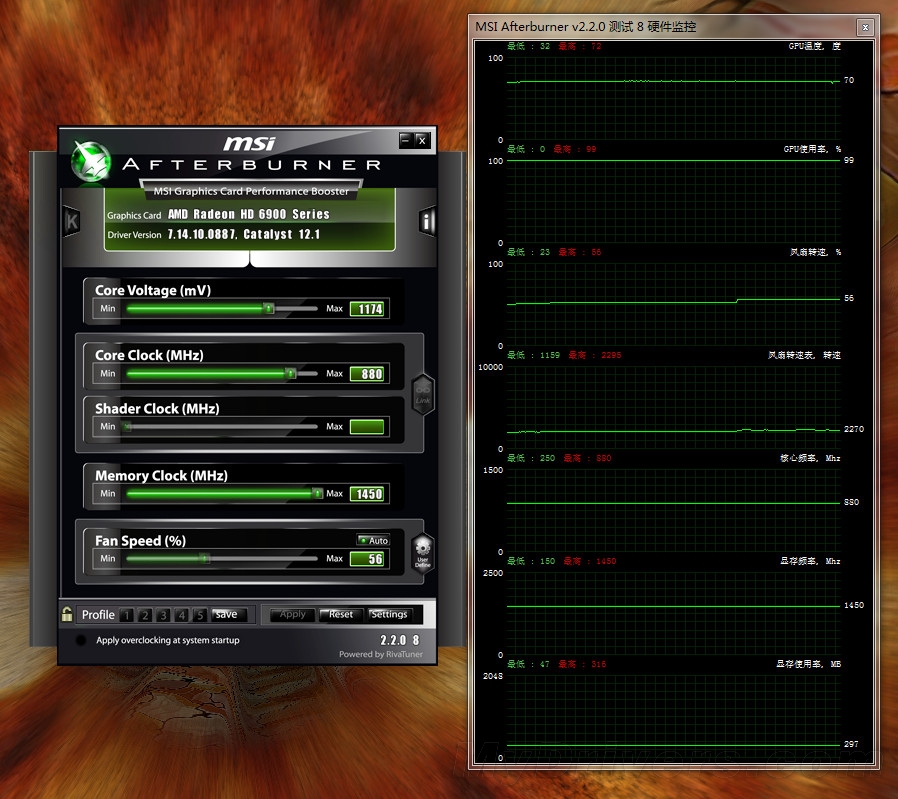Close the Afterburner main window

(x=422, y=140)
